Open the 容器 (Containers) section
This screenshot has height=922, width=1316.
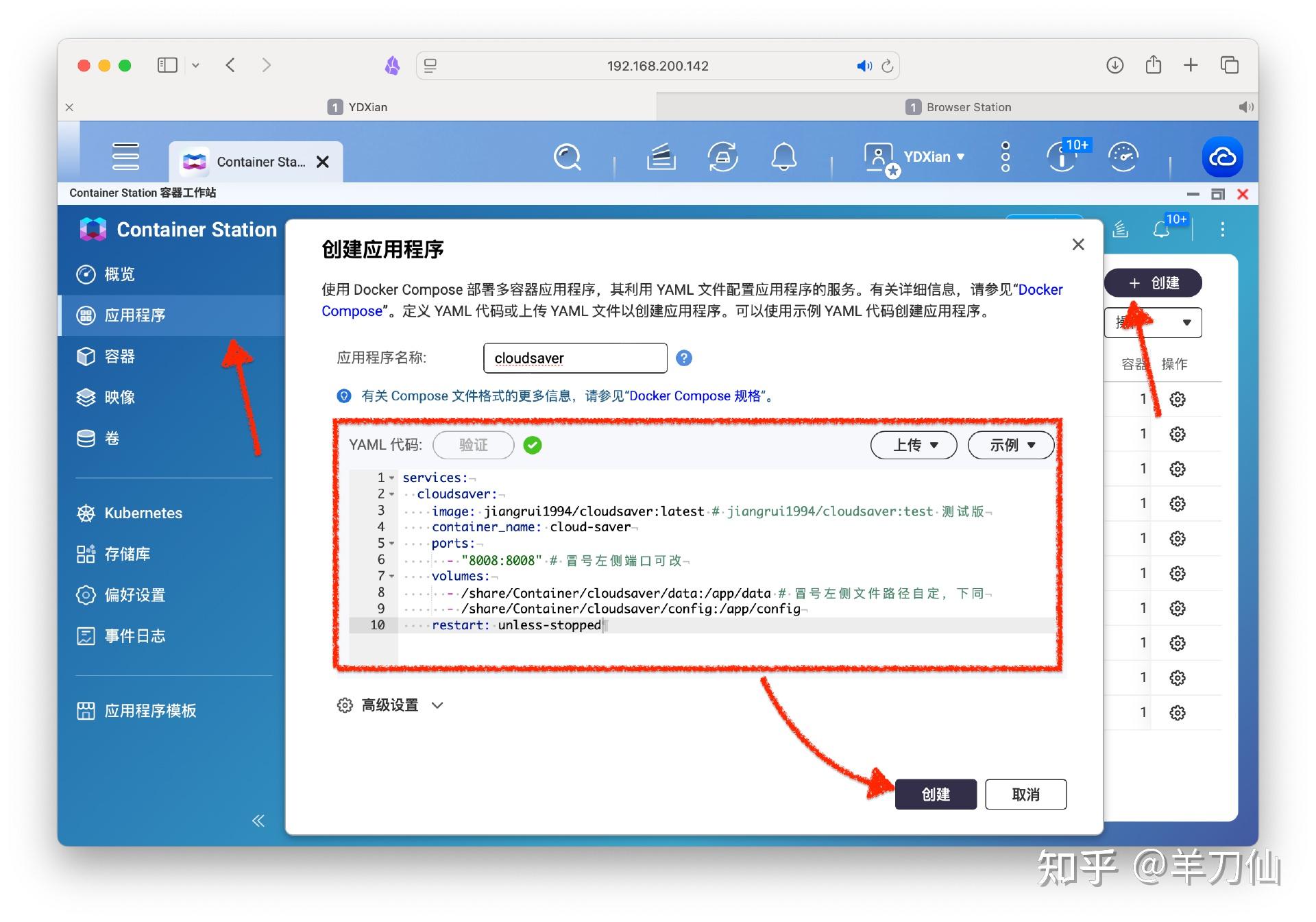[x=122, y=356]
